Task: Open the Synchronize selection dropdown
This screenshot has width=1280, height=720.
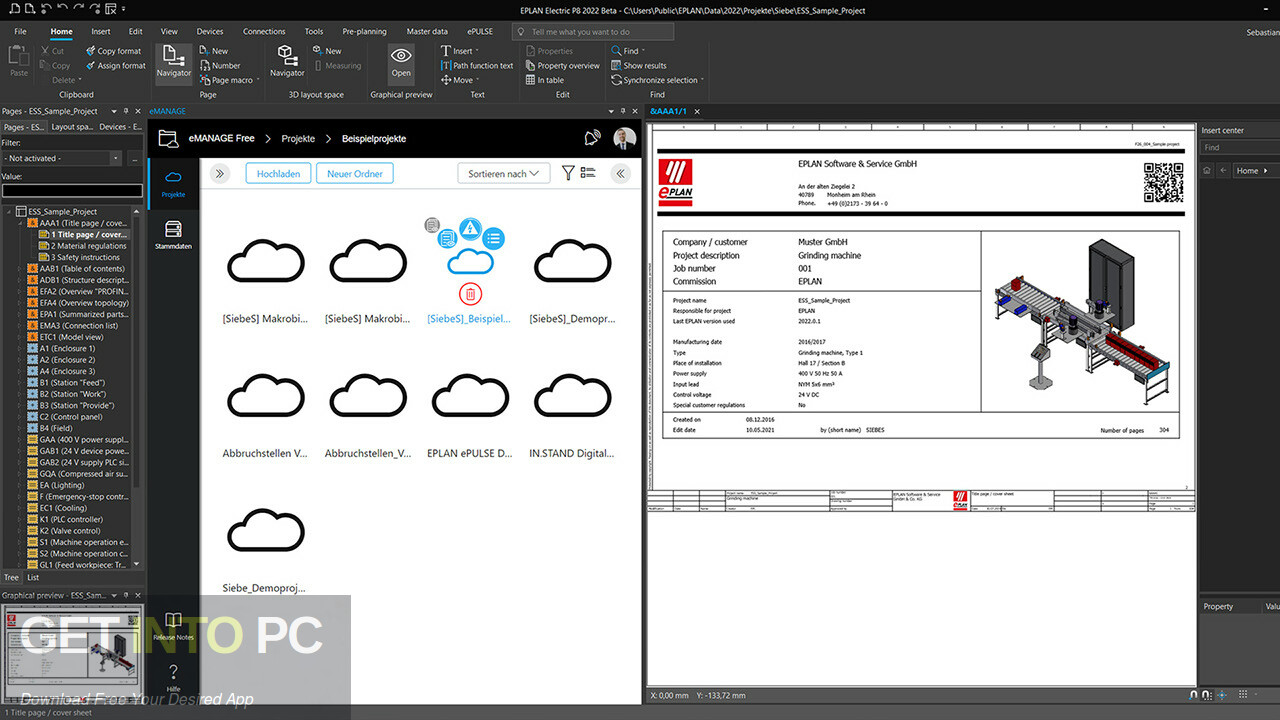Action: (x=657, y=80)
